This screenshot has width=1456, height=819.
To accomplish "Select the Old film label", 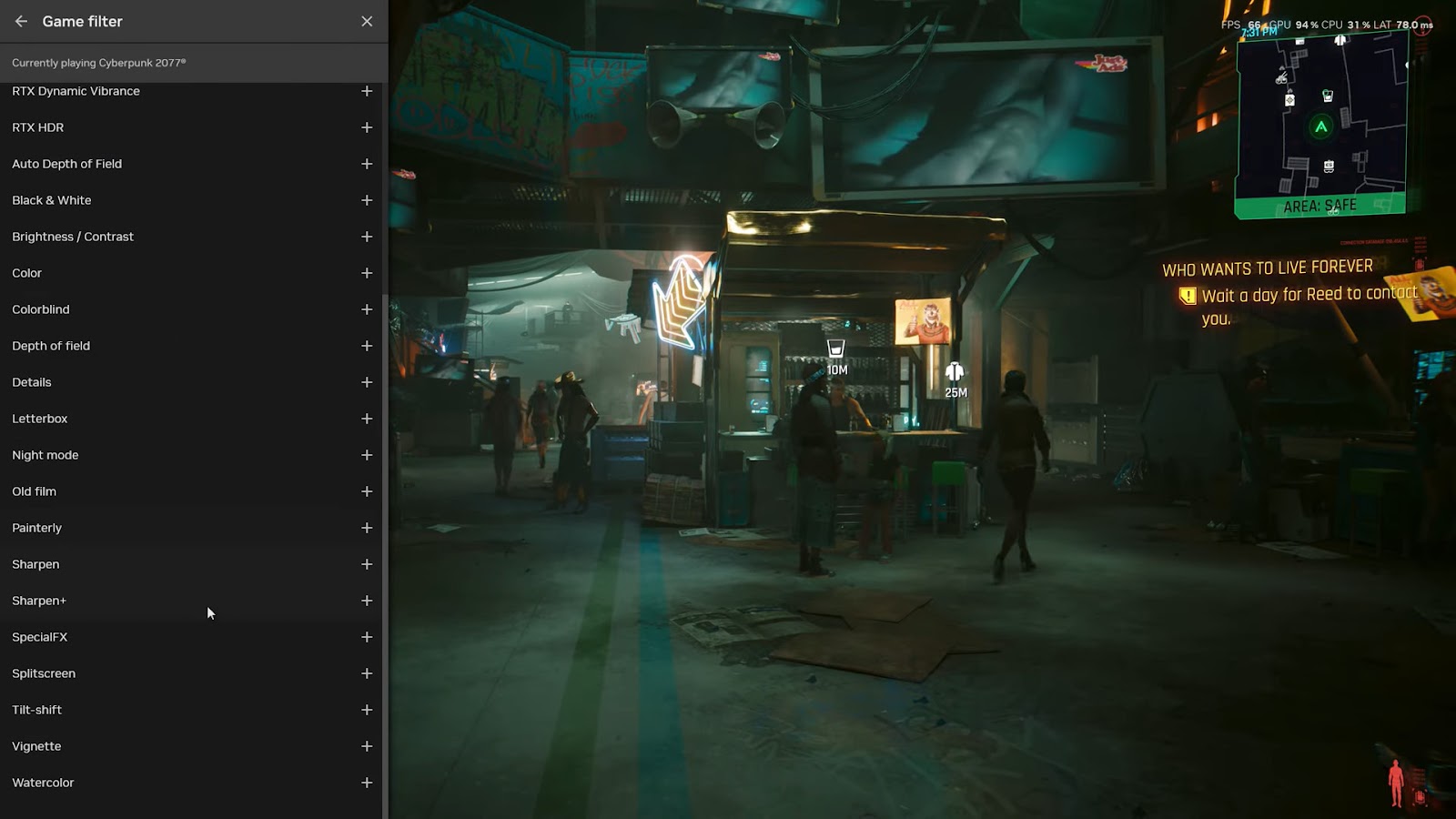I will [x=35, y=491].
